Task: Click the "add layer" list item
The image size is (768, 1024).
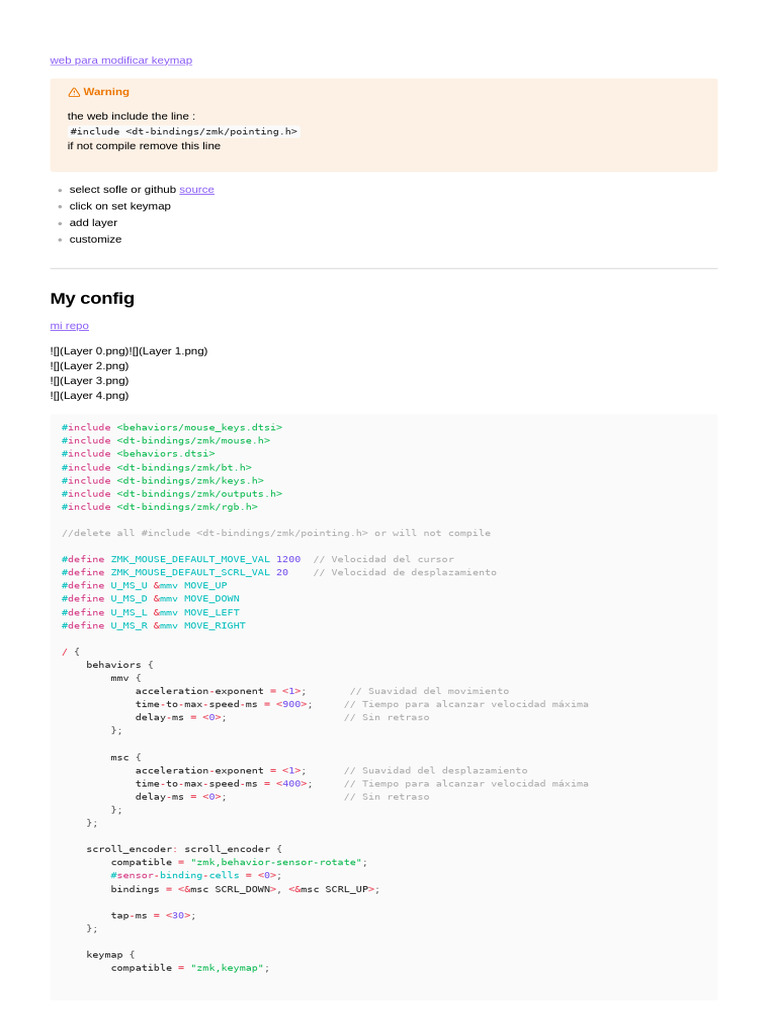Action: (x=93, y=223)
